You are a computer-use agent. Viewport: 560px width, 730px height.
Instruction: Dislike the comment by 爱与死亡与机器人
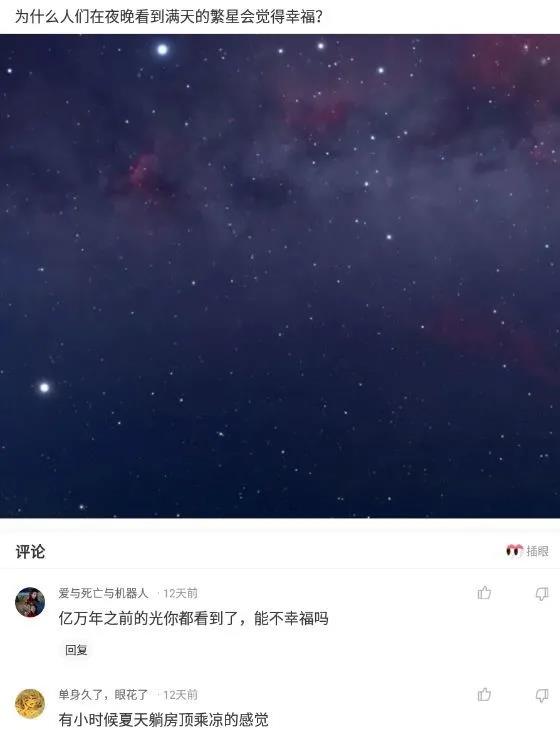[541, 594]
